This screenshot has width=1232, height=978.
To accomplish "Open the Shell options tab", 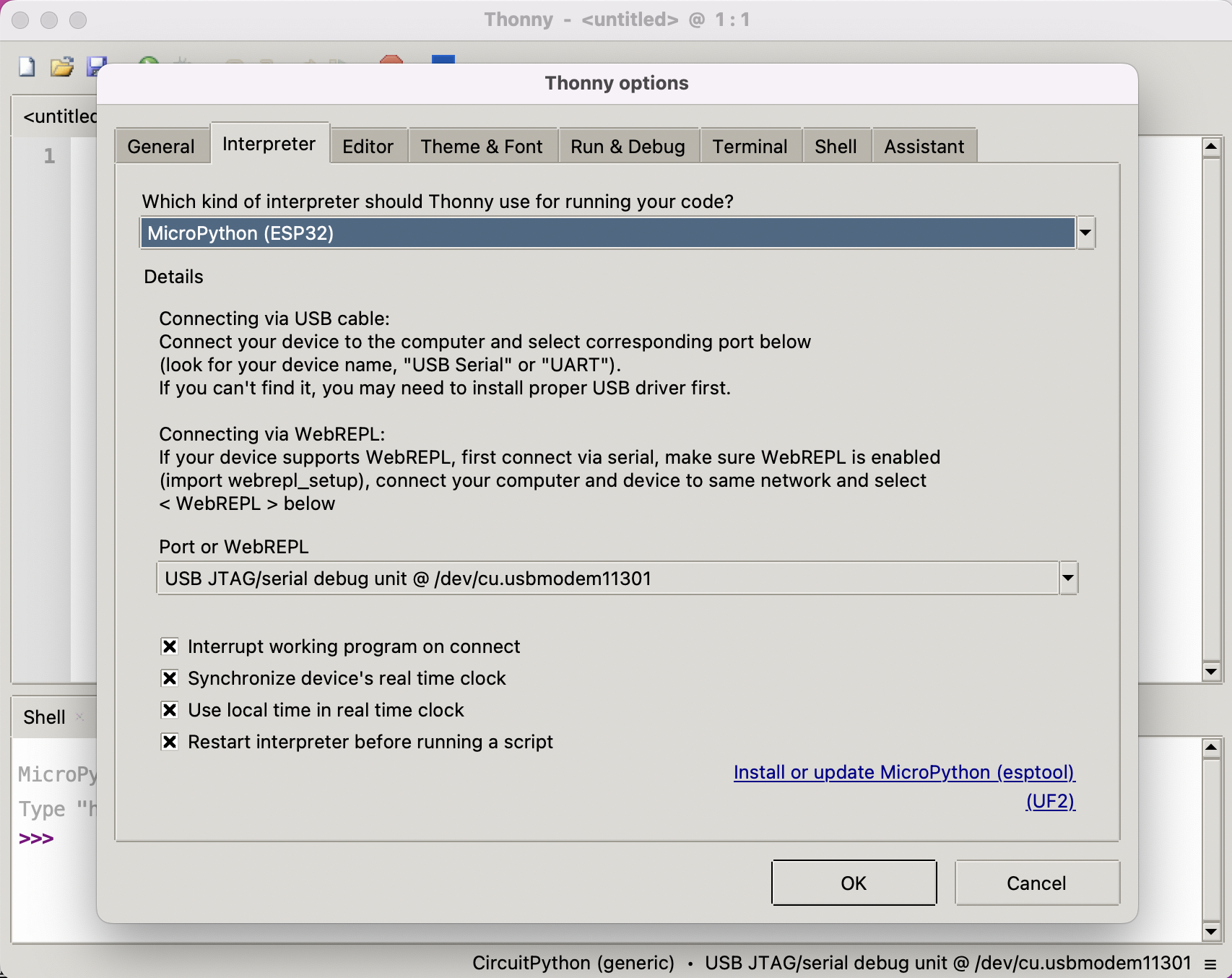I will [x=836, y=147].
